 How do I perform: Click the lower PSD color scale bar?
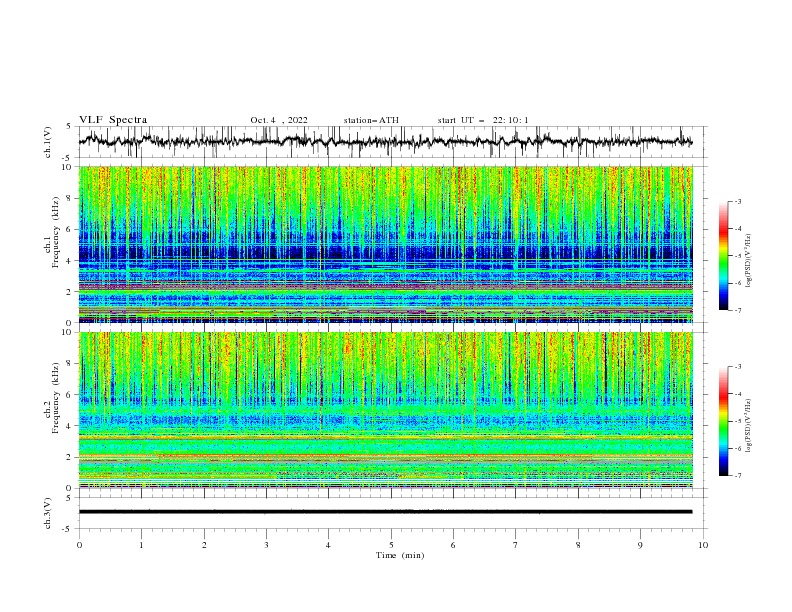(x=723, y=421)
